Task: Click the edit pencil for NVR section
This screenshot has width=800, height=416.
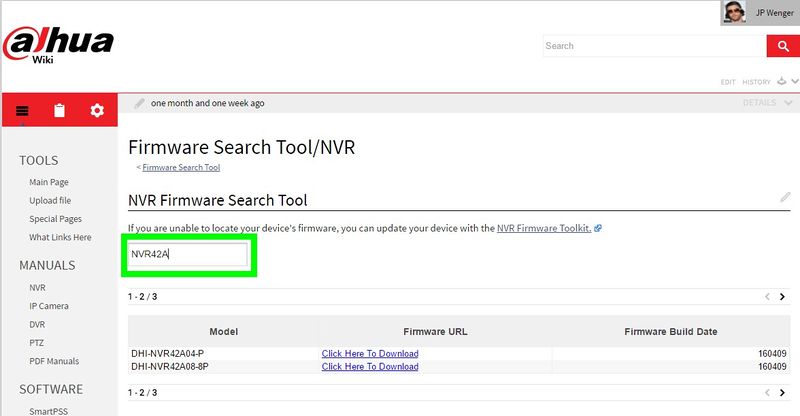Action: click(x=785, y=197)
